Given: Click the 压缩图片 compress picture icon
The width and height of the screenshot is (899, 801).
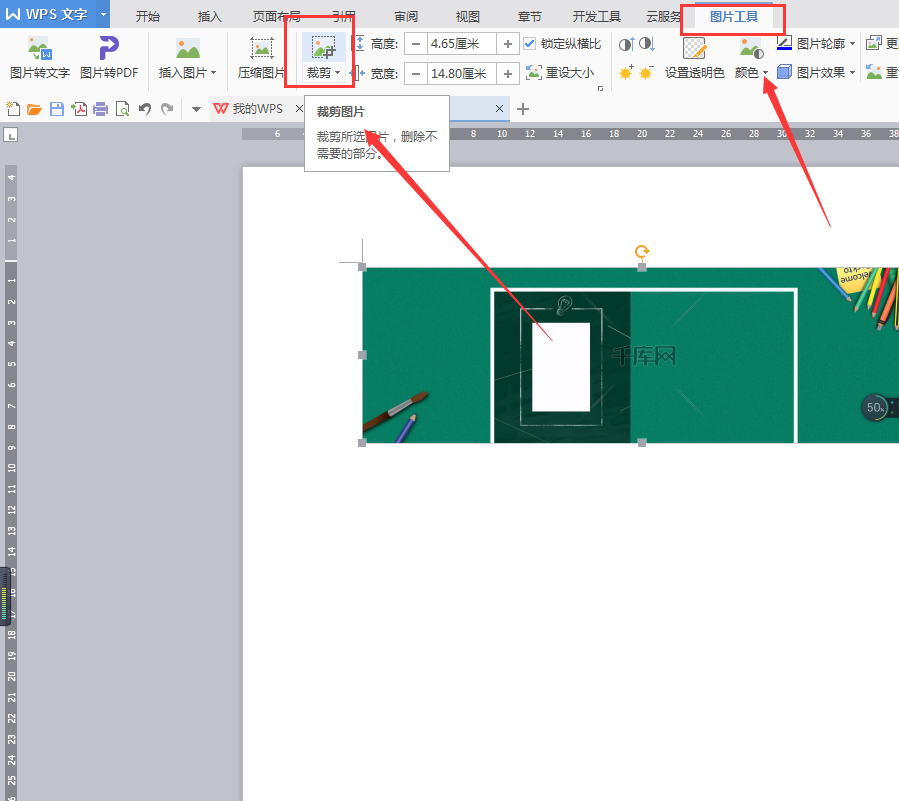Looking at the screenshot, I should 261,49.
